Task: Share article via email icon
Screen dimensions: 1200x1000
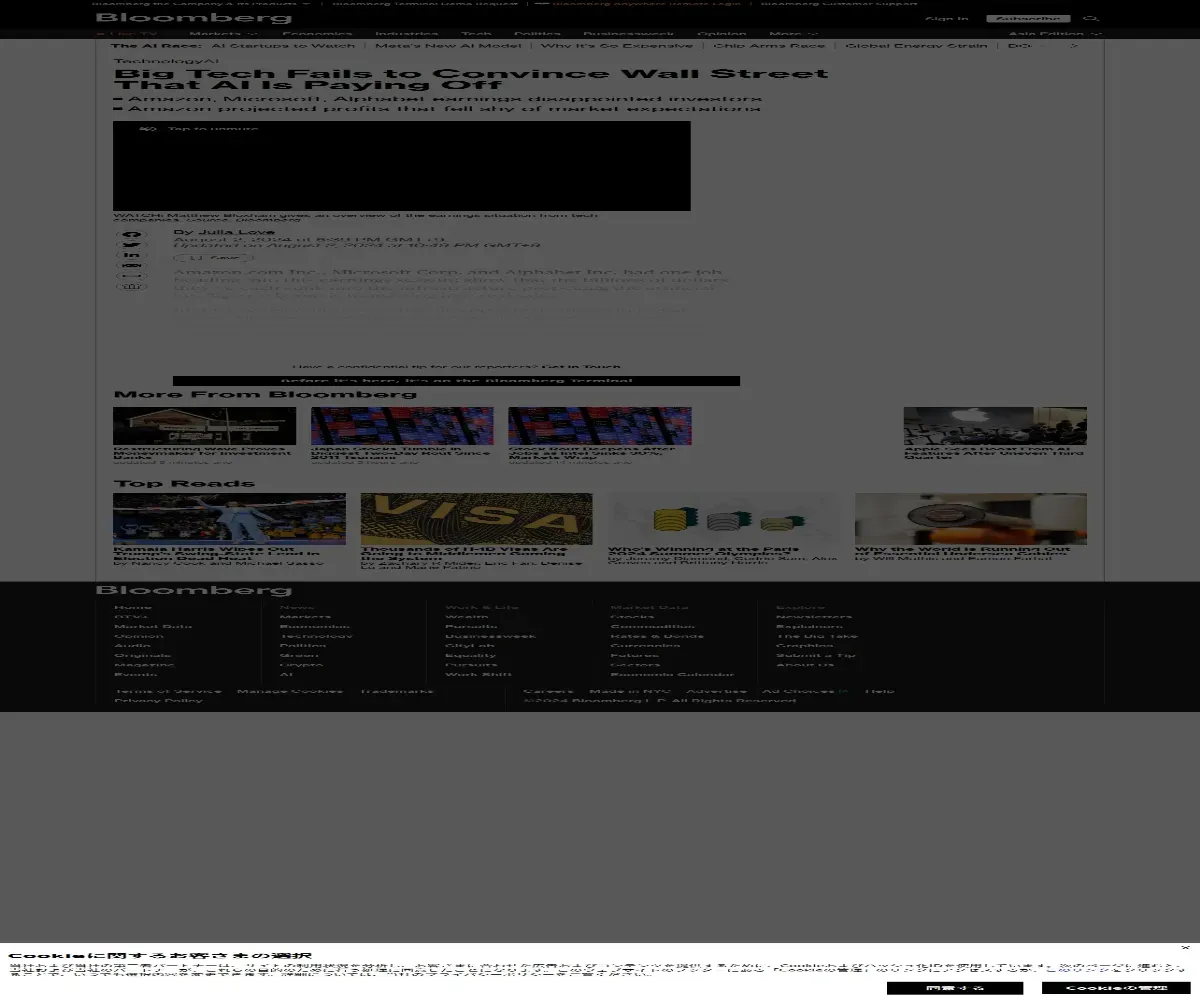Action: [132, 266]
